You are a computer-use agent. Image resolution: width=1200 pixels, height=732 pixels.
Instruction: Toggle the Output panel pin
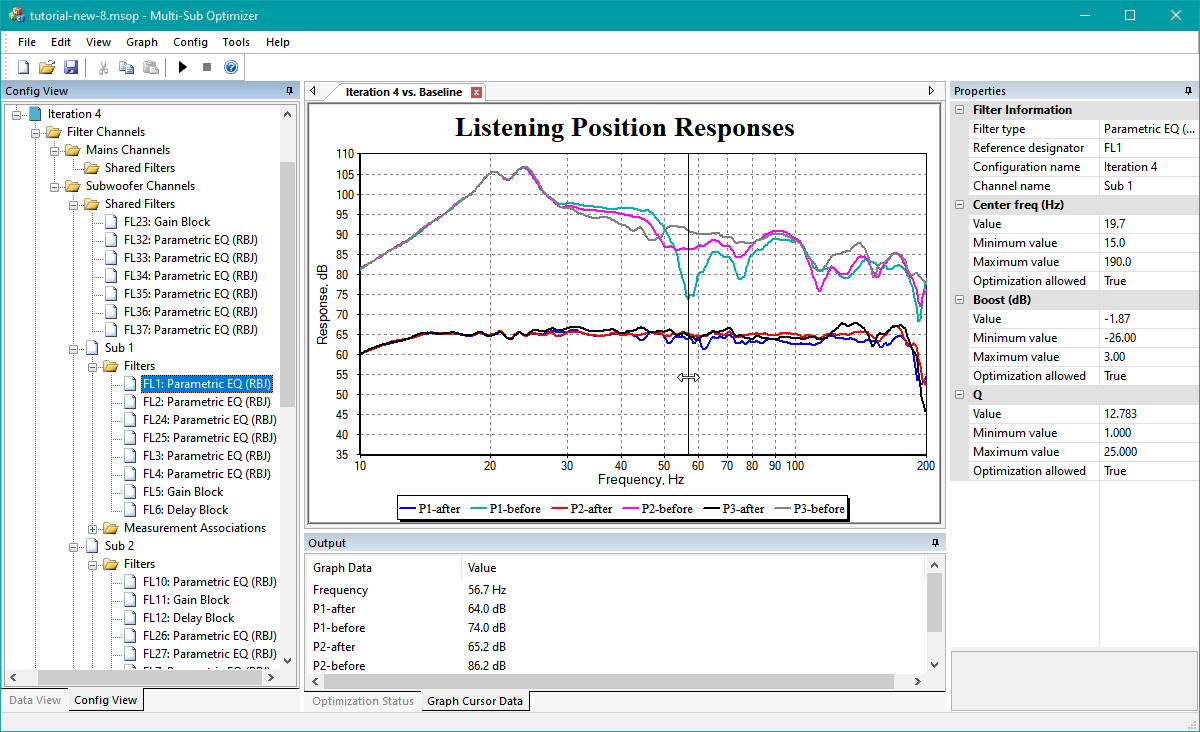(x=935, y=543)
